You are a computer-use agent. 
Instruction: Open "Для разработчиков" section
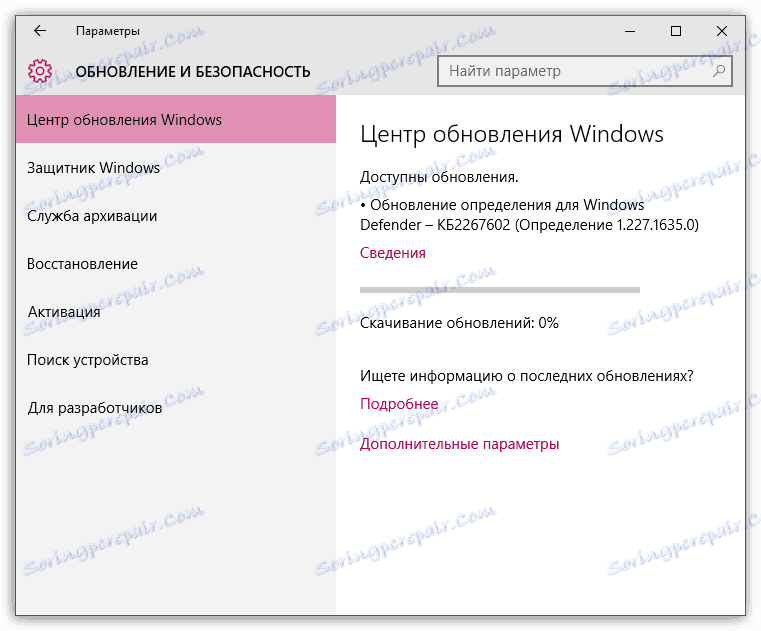tap(176, 408)
